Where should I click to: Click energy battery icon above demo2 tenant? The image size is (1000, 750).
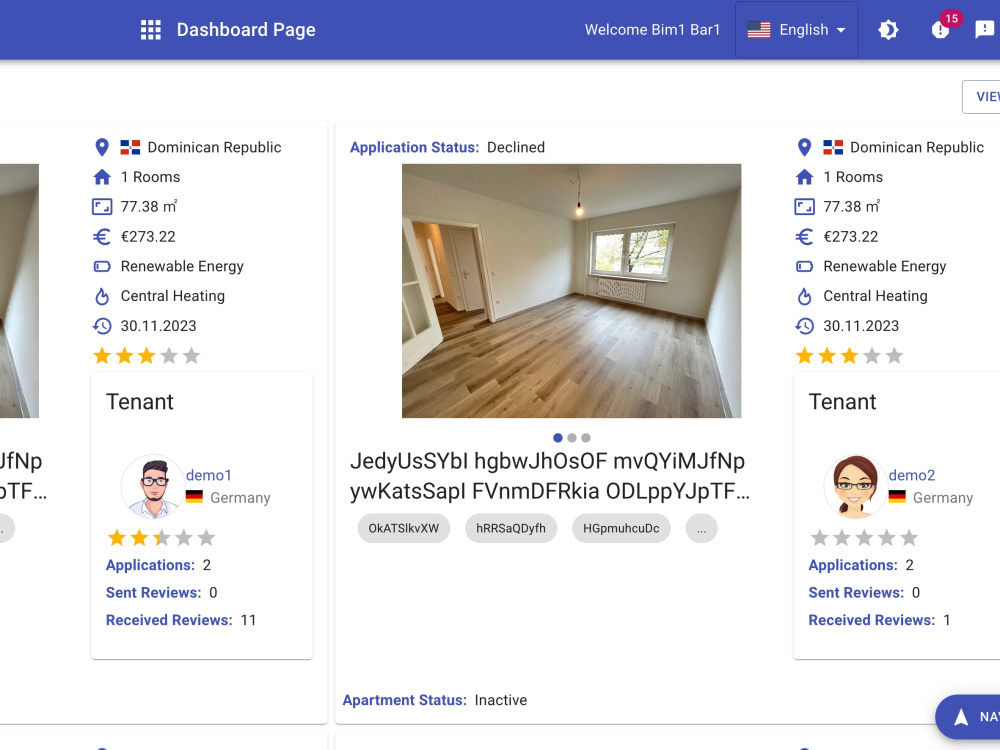pyautogui.click(x=805, y=266)
